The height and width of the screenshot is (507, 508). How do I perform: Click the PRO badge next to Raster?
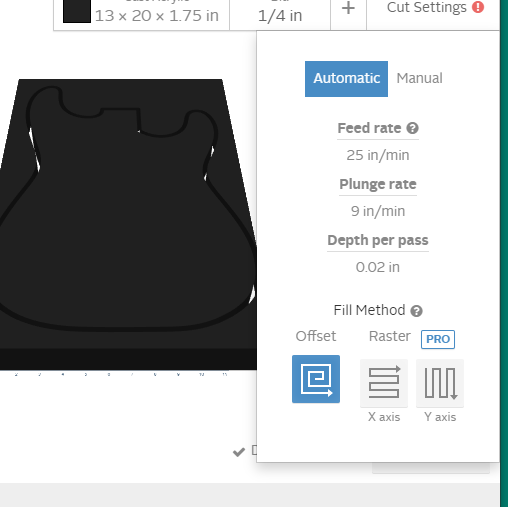438,339
